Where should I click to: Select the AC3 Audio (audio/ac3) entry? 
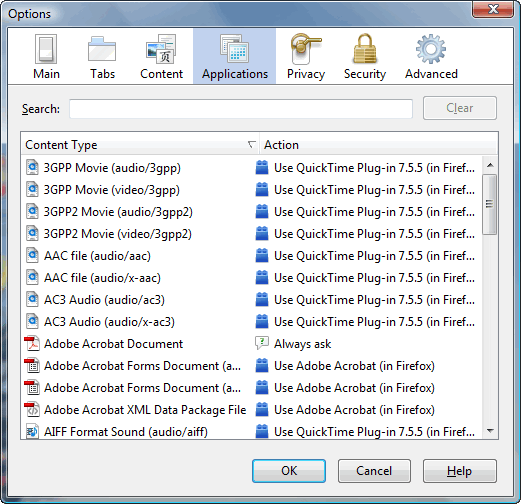tap(104, 300)
